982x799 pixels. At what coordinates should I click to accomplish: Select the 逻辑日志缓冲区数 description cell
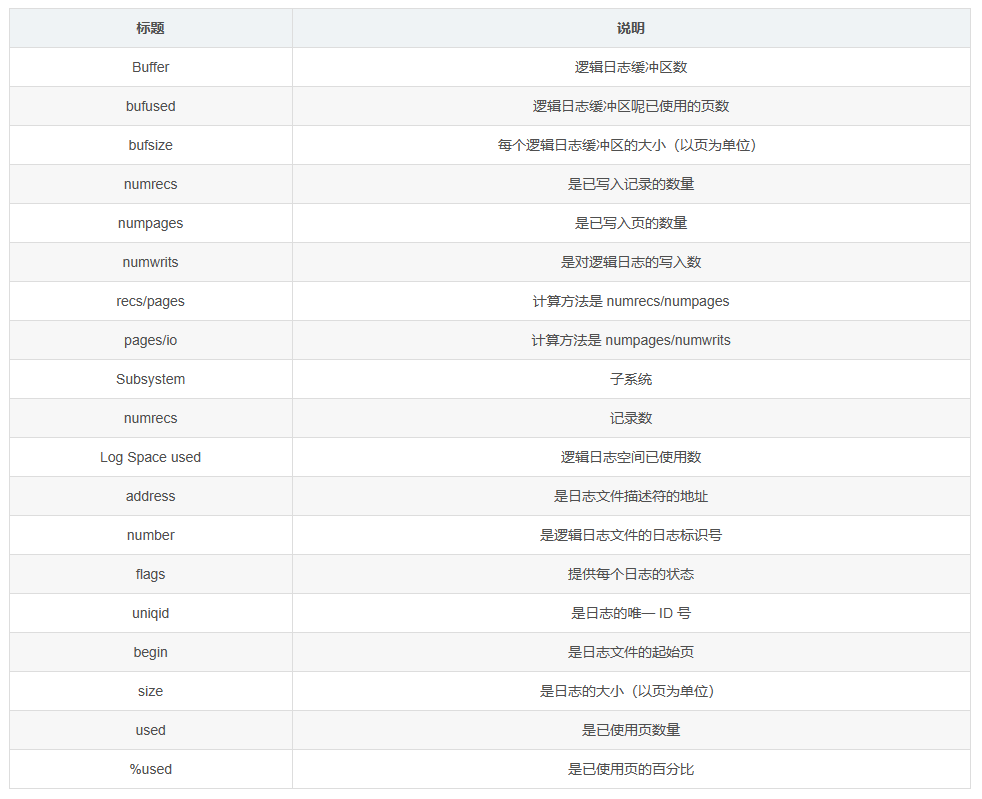[x=631, y=67]
